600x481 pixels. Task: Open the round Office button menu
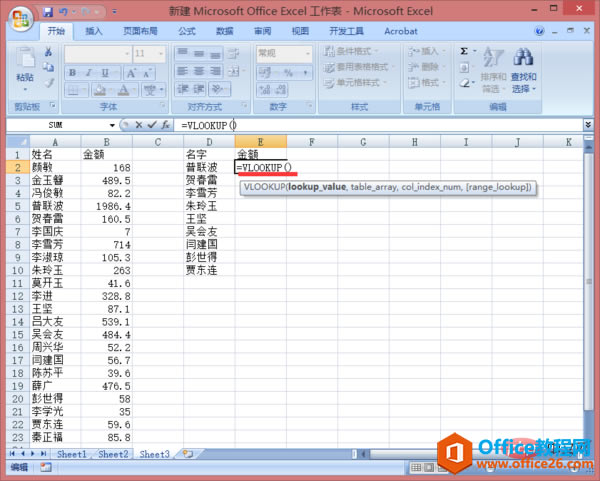point(21,18)
